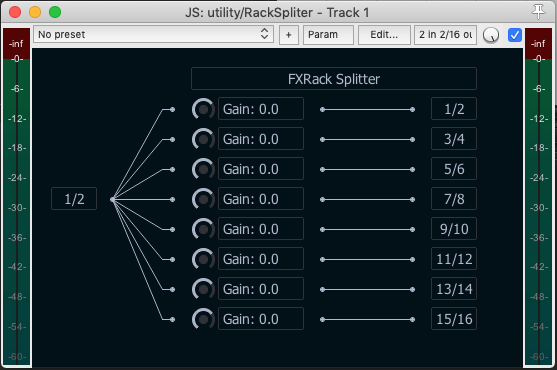Click the gain knob for output 15/16
The image size is (557, 370).
[x=203, y=319]
